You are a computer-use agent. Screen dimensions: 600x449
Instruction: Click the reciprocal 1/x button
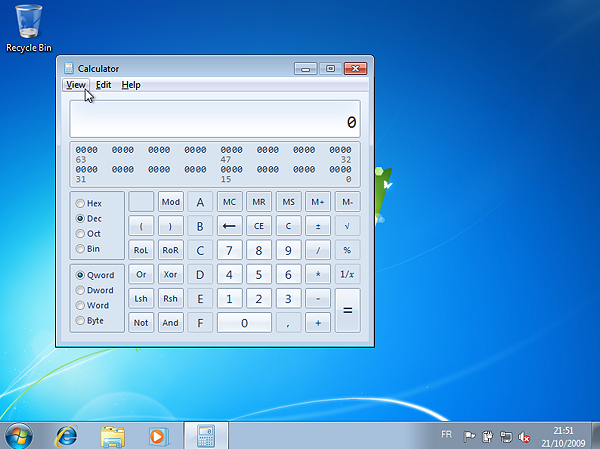(x=347, y=274)
